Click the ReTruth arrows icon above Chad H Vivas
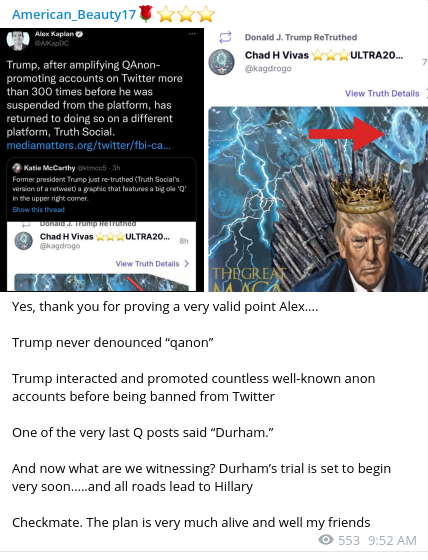This screenshot has width=428, height=560. pyautogui.click(x=225, y=37)
